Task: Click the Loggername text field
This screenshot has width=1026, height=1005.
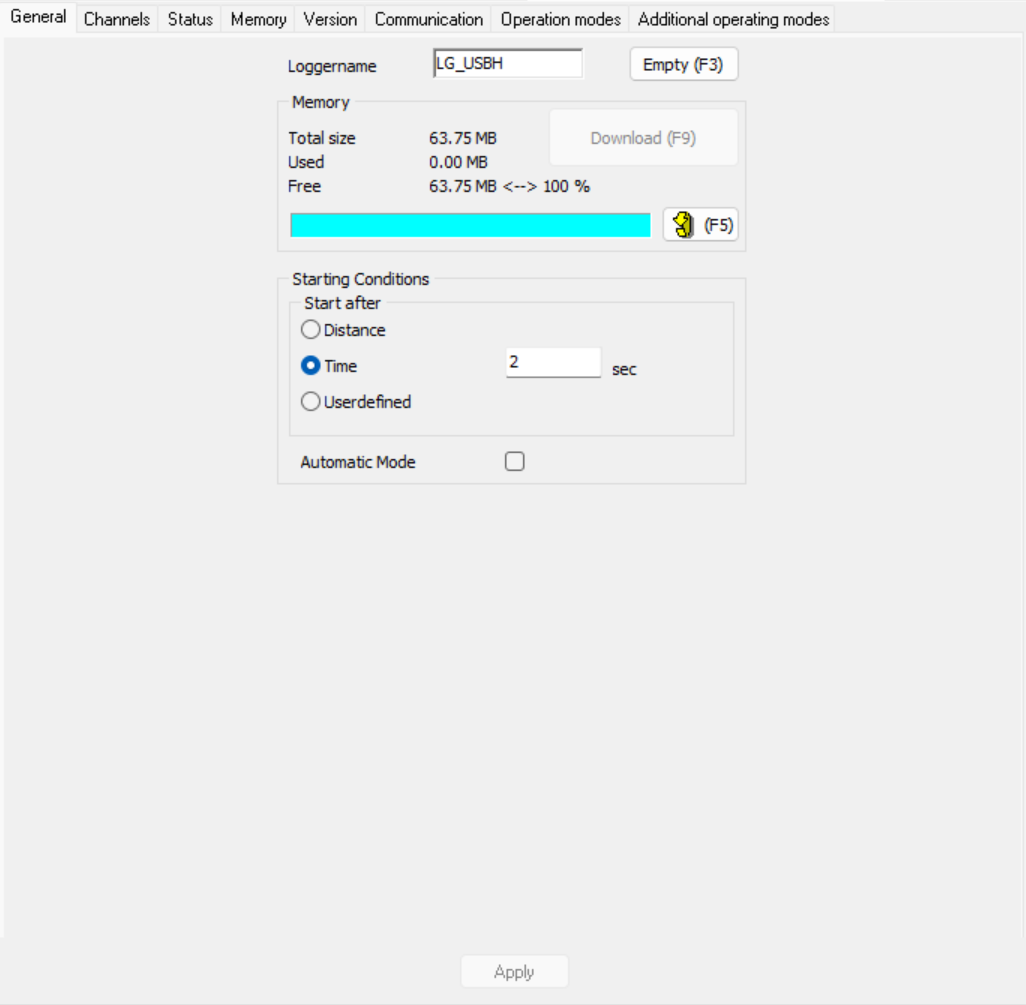Action: tap(508, 64)
